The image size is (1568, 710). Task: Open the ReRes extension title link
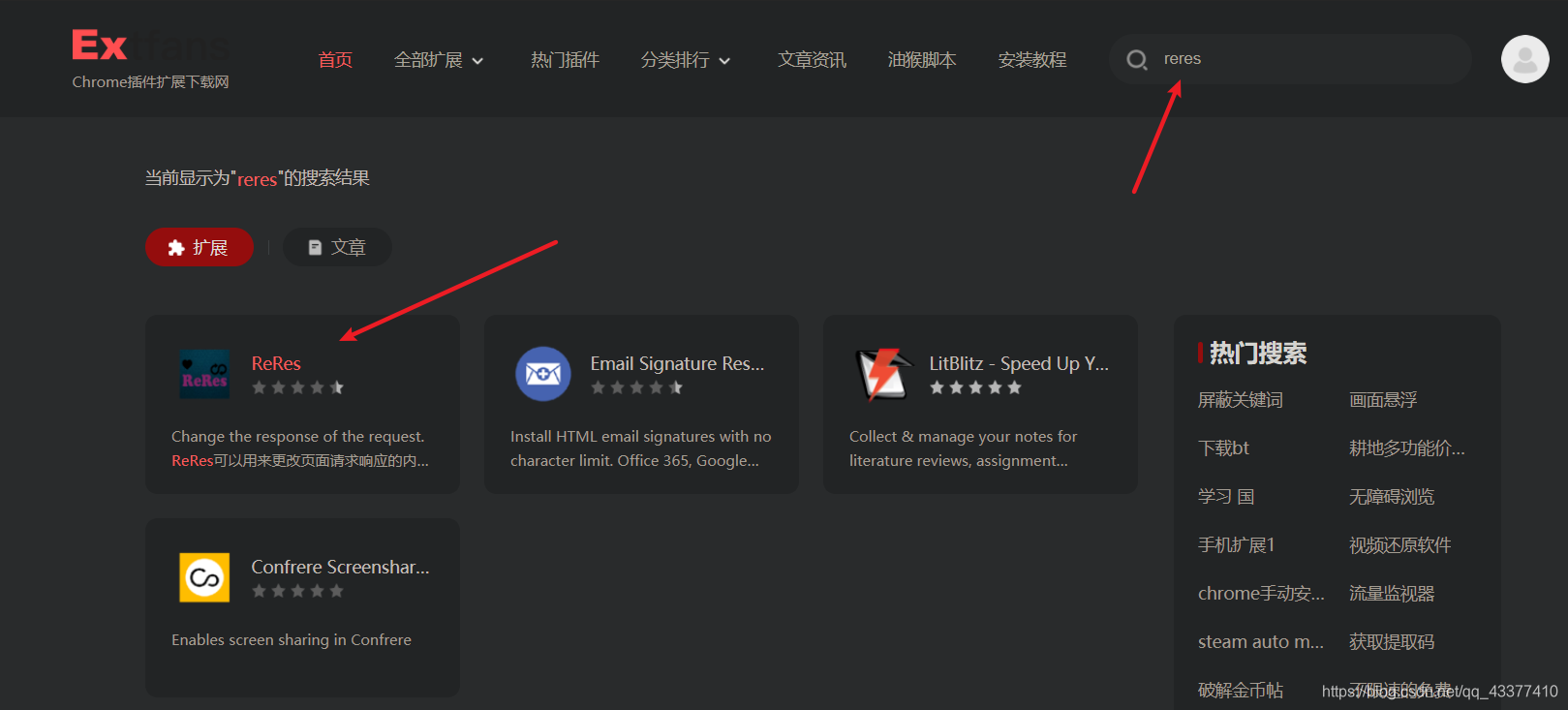[276, 363]
